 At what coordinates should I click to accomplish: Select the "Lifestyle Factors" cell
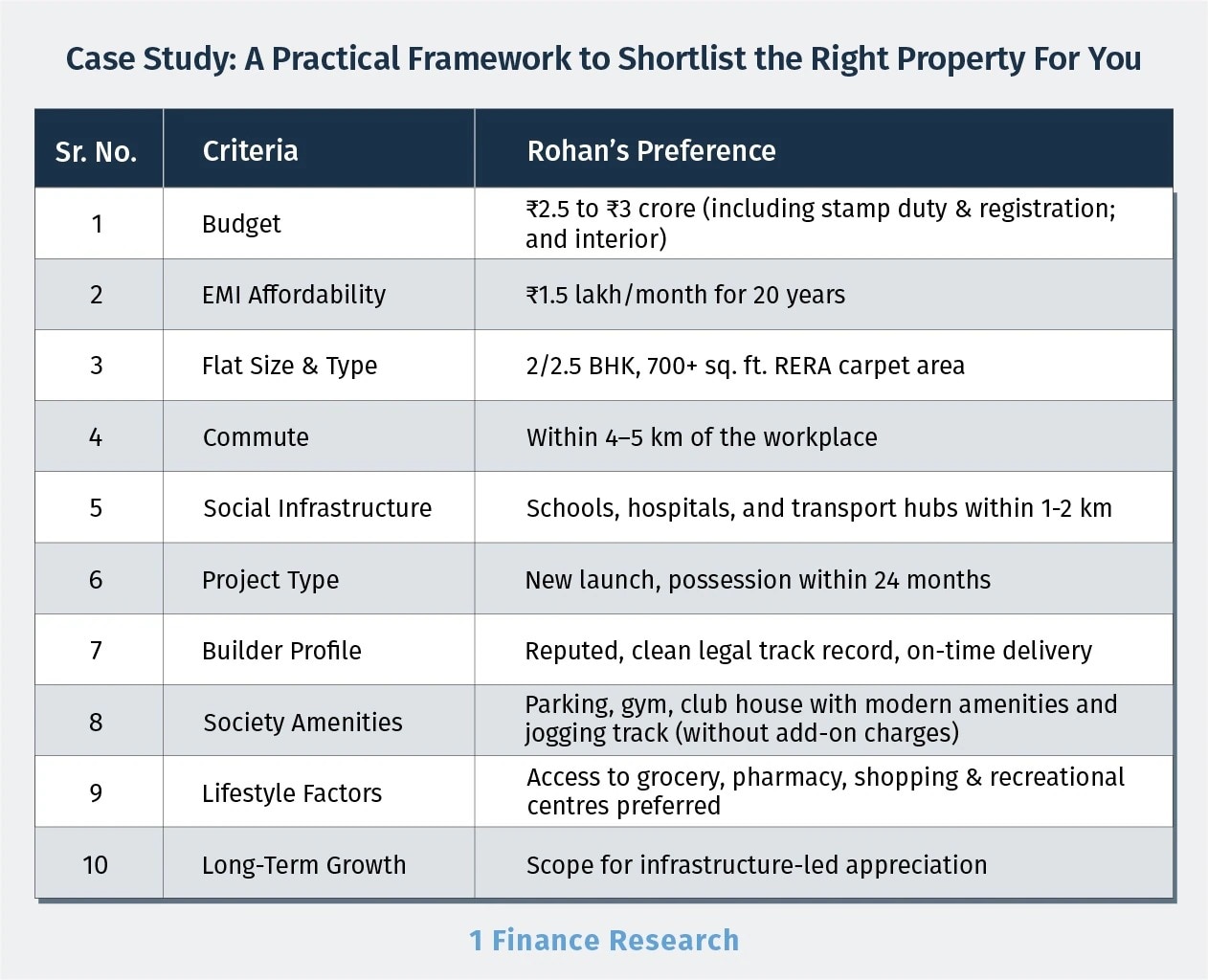pos(292,793)
